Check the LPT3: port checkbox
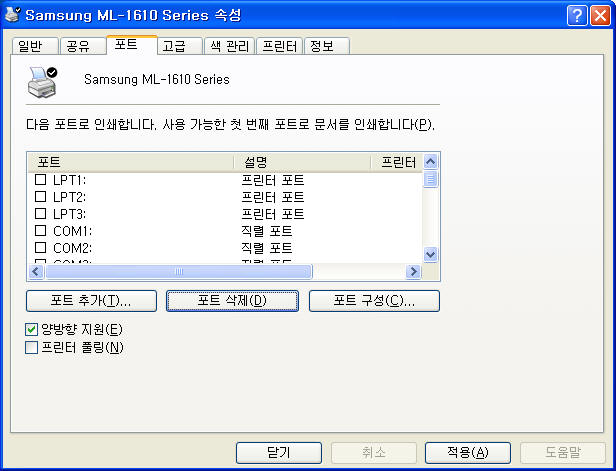 tap(40, 213)
